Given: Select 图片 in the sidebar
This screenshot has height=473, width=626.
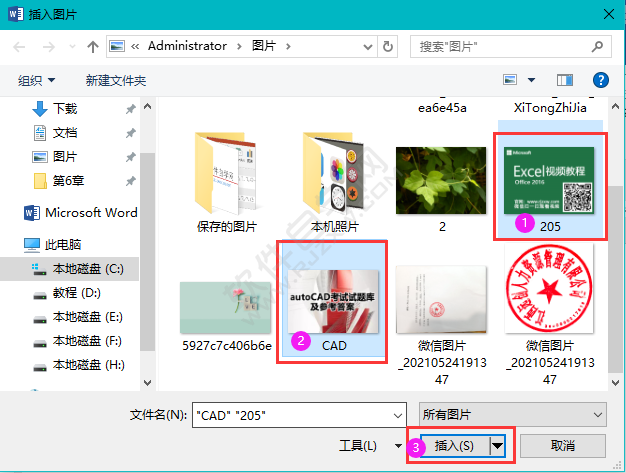Looking at the screenshot, I should 65,156.
